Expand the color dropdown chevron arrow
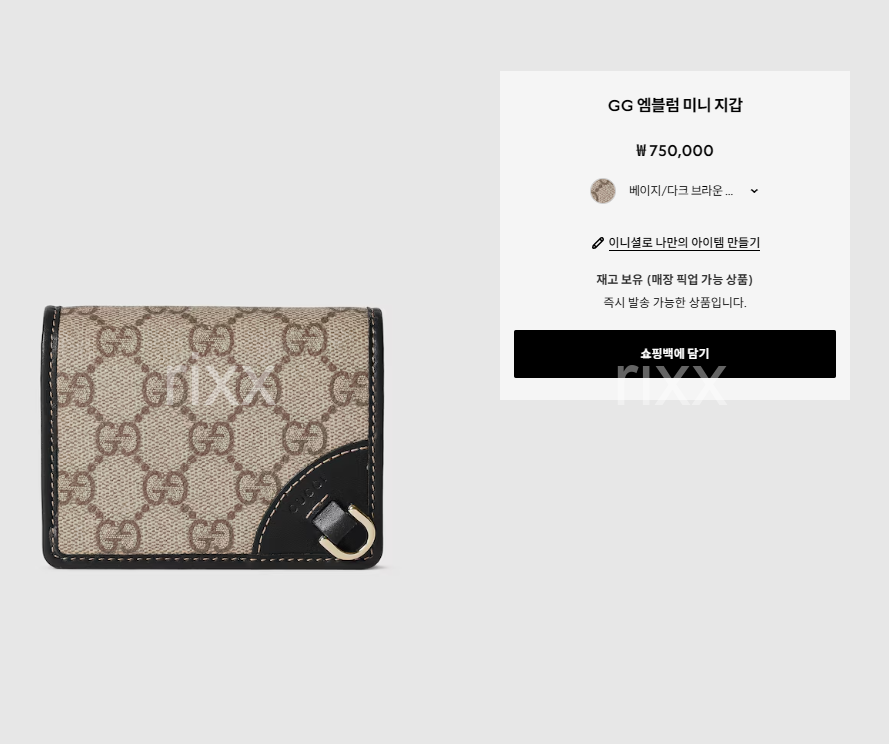Viewport: 889px width, 744px height. 754,191
